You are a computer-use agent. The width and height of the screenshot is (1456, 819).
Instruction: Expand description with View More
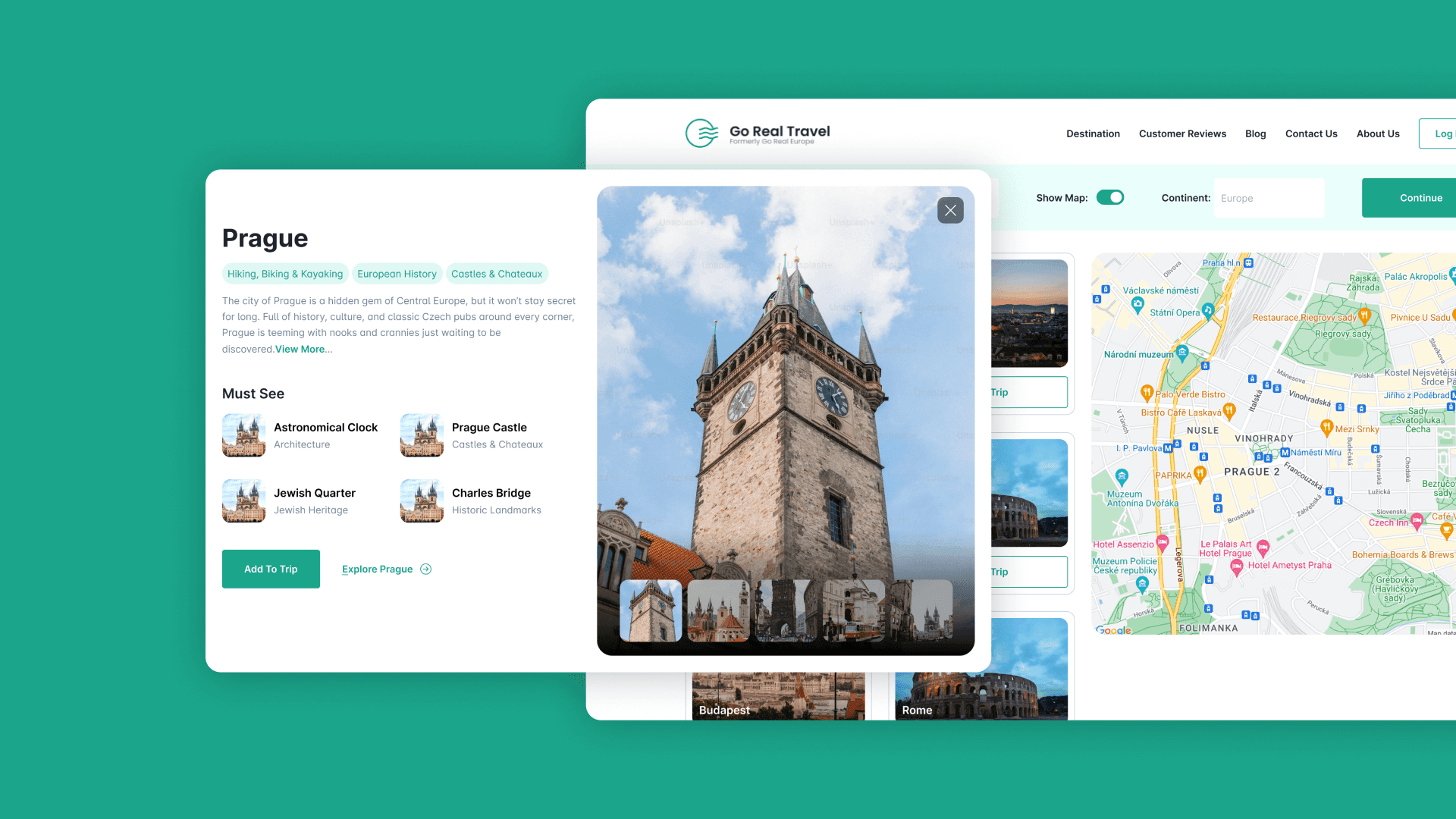click(300, 350)
